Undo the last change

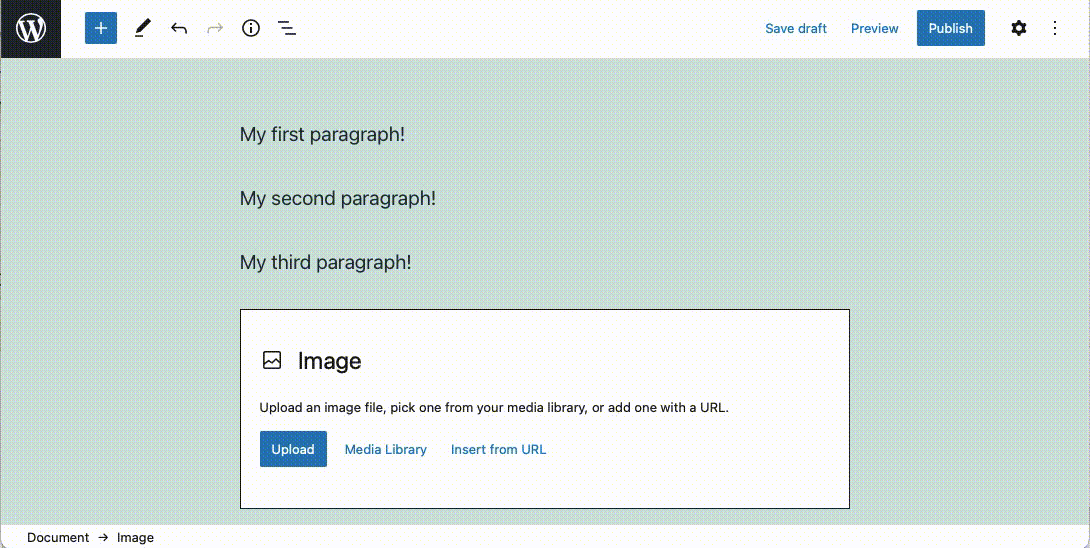click(x=179, y=28)
